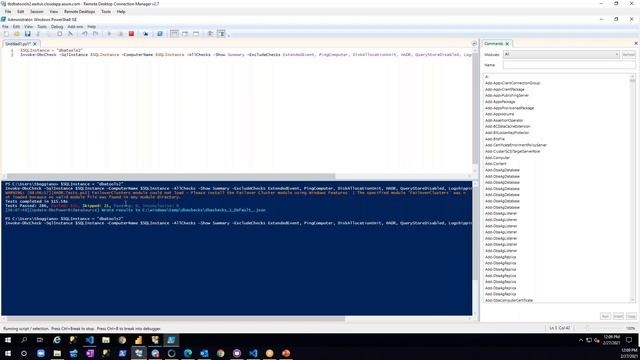Show script pane maximized icon
This screenshot has height=360, width=640.
pyautogui.click(x=196, y=34)
